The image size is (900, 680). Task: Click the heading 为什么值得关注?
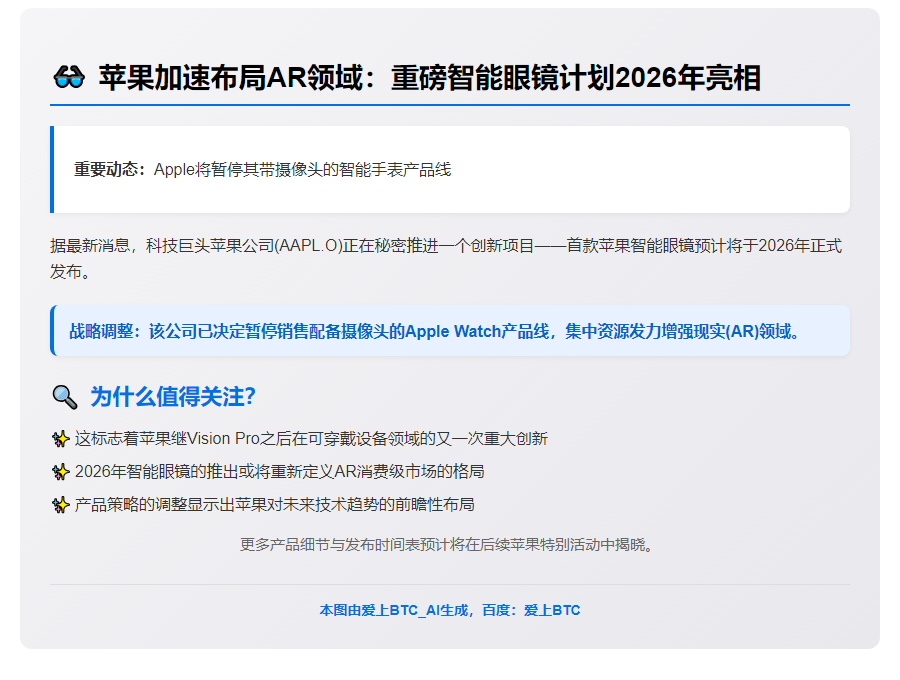pyautogui.click(x=173, y=397)
